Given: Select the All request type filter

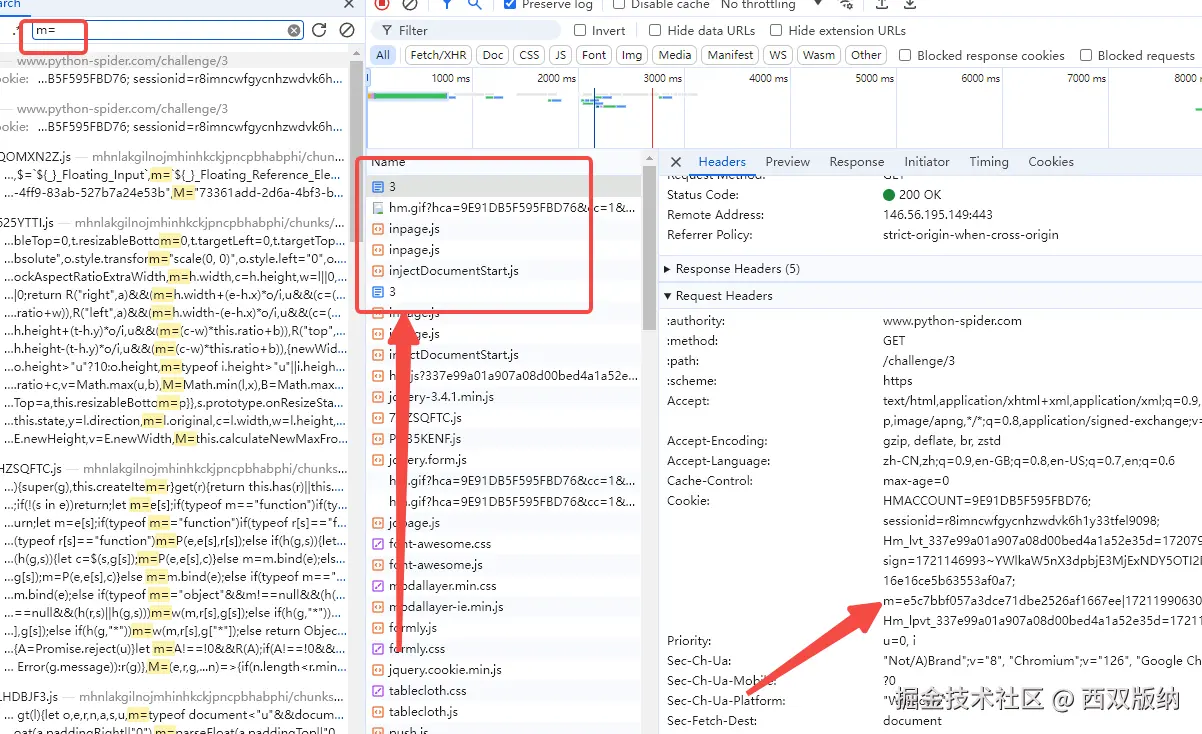Looking at the screenshot, I should tap(383, 55).
